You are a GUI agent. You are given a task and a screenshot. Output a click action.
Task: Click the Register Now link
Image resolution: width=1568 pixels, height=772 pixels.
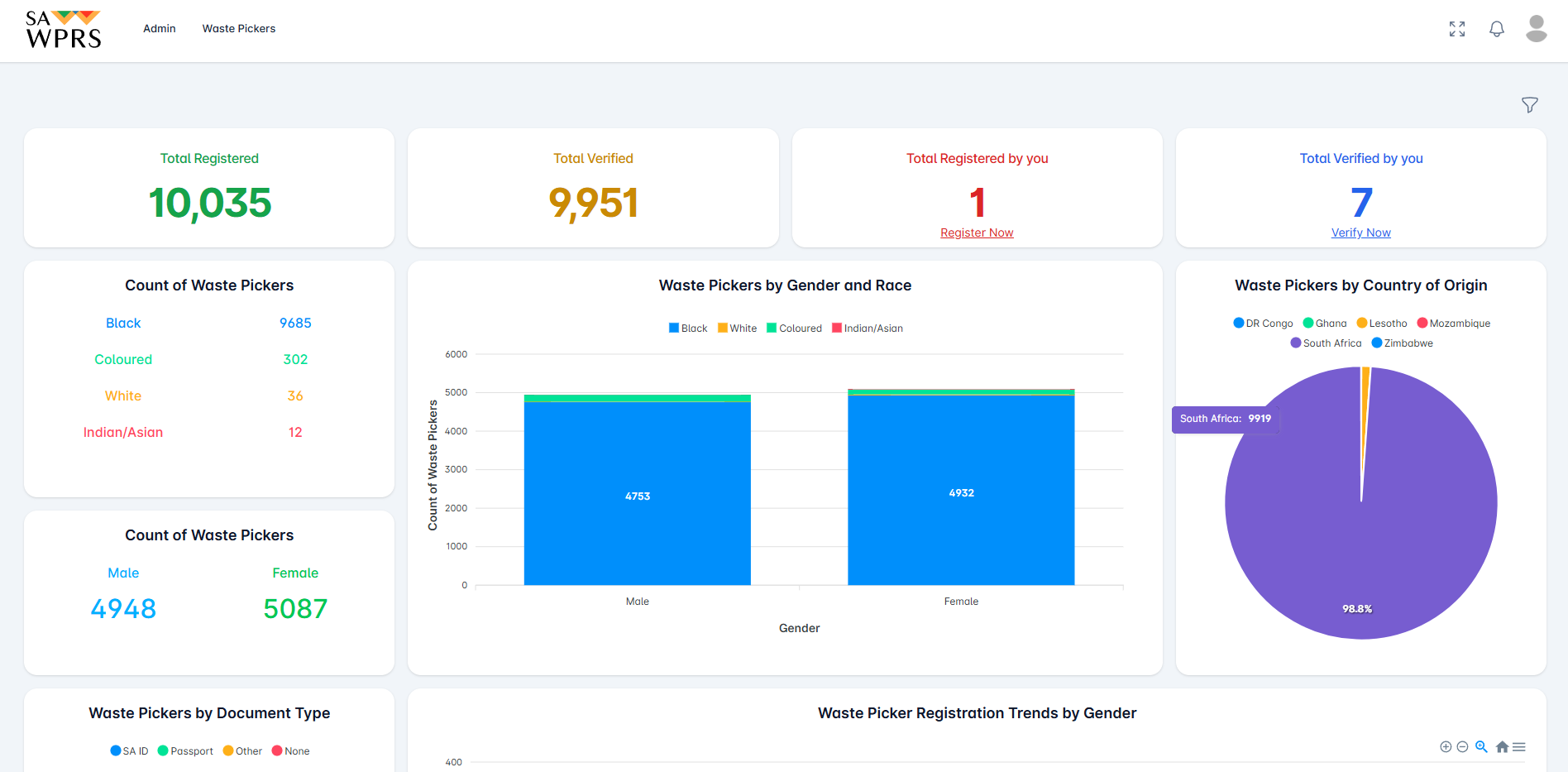pos(977,233)
